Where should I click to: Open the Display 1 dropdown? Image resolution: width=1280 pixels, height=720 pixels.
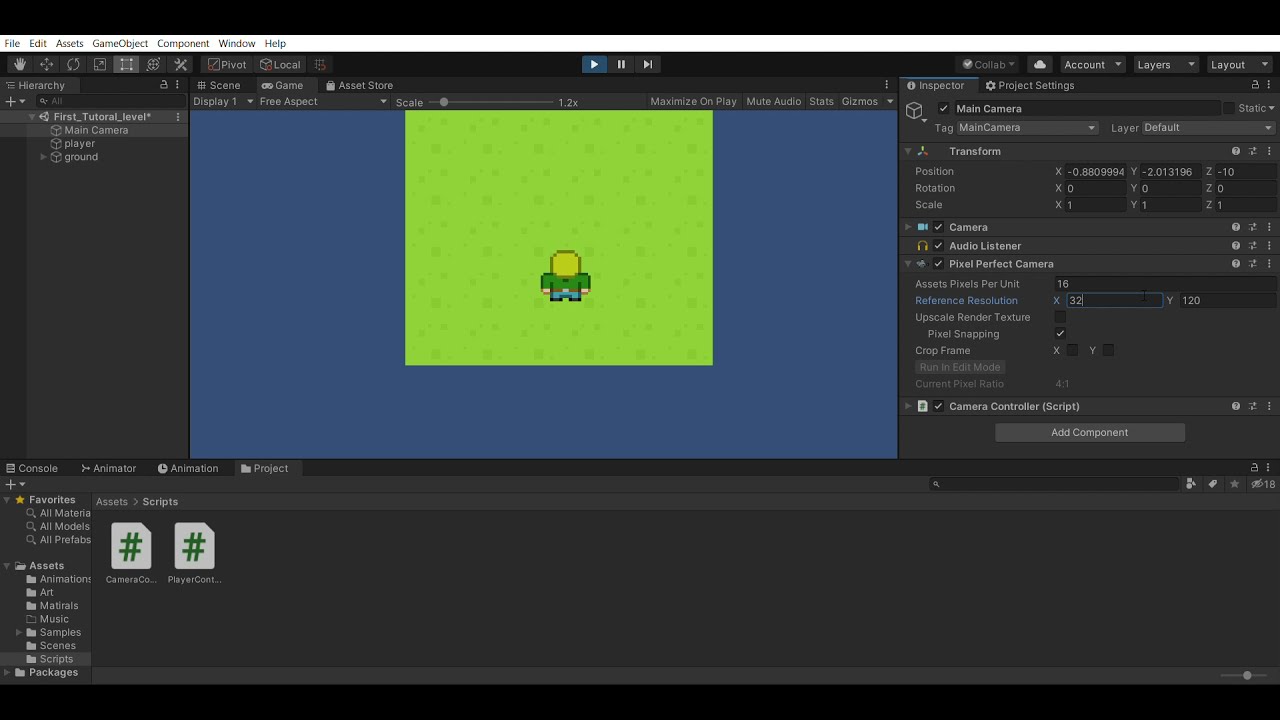coord(222,101)
